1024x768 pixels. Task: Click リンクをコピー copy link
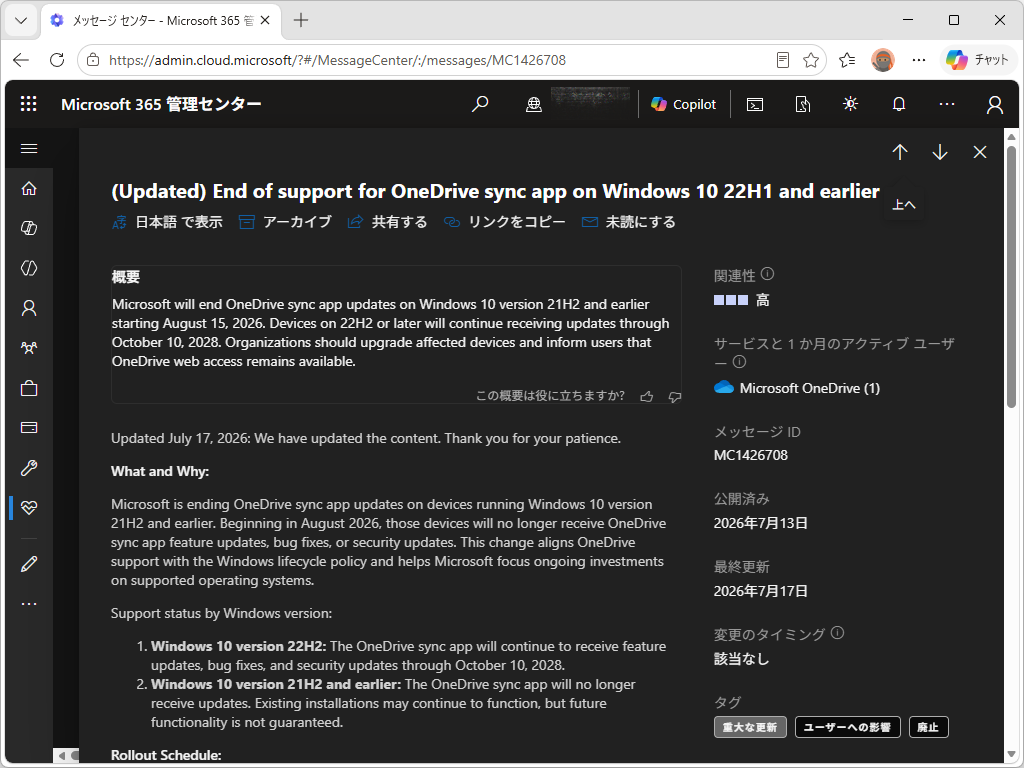(x=504, y=222)
